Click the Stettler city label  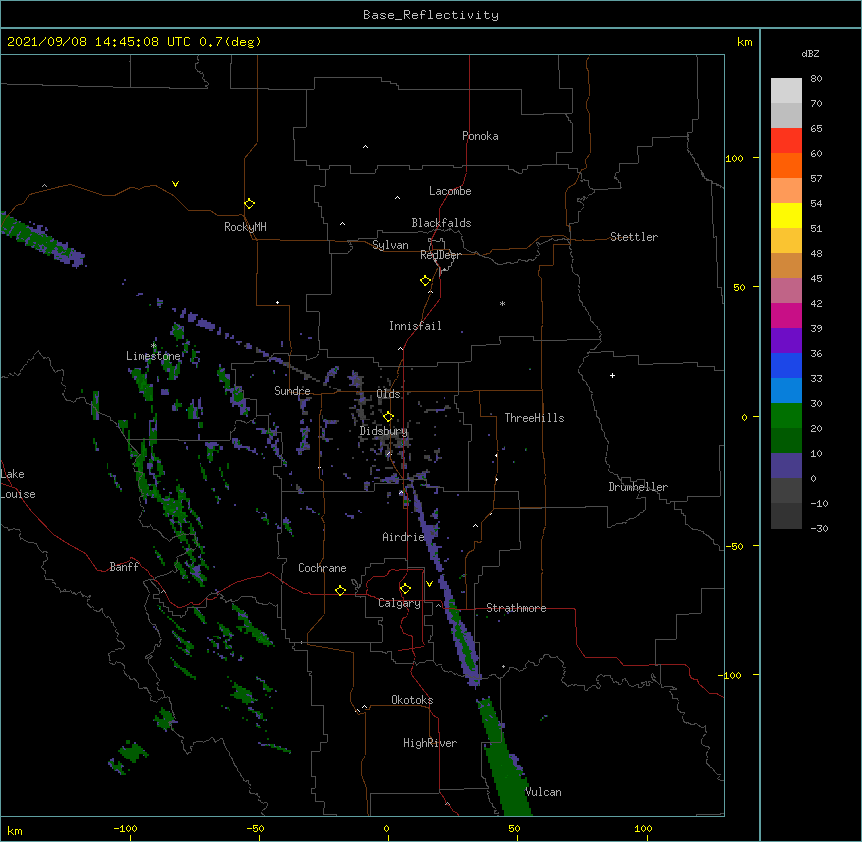tap(634, 237)
